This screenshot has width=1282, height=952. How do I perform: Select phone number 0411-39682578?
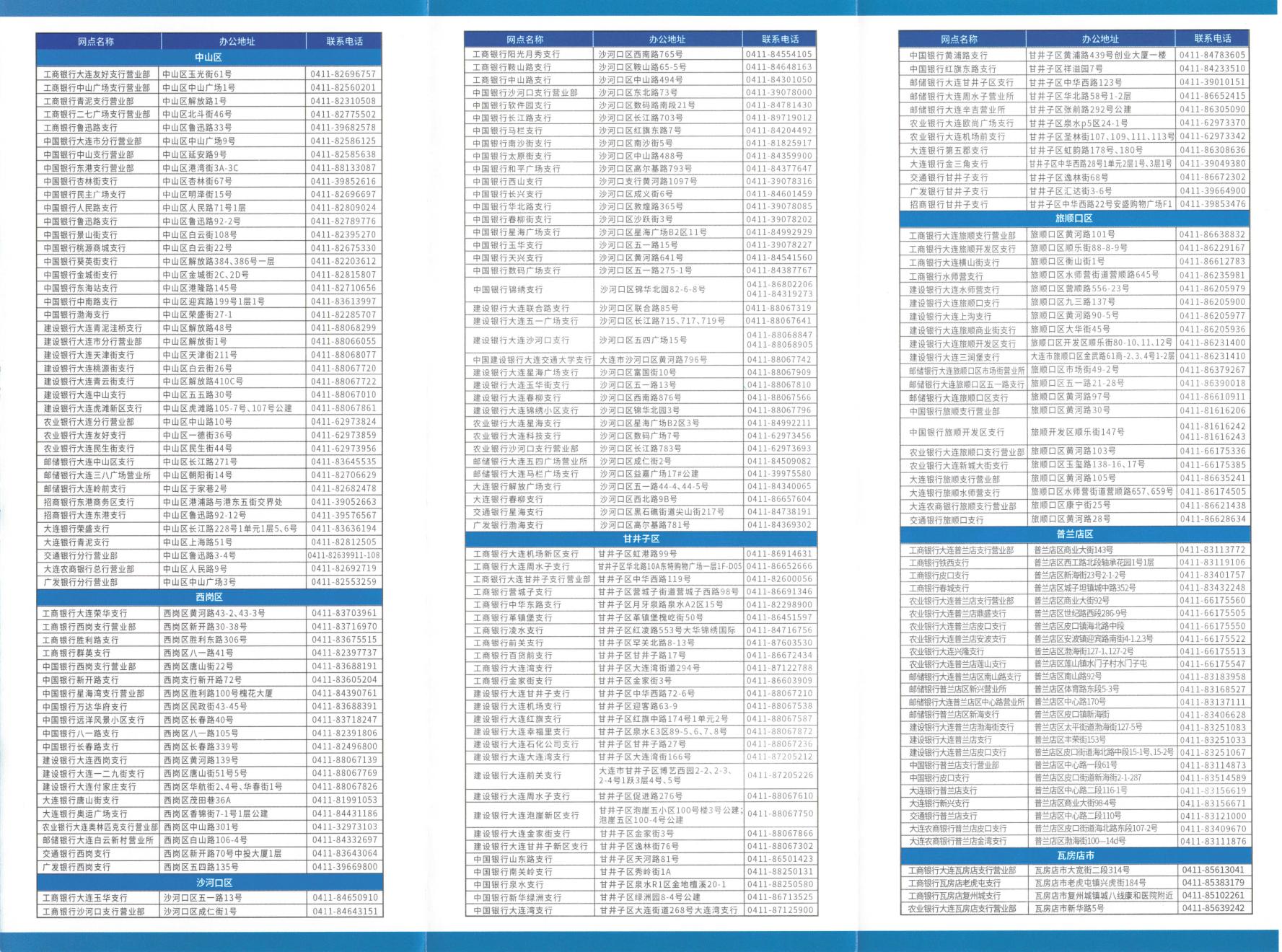[x=343, y=128]
